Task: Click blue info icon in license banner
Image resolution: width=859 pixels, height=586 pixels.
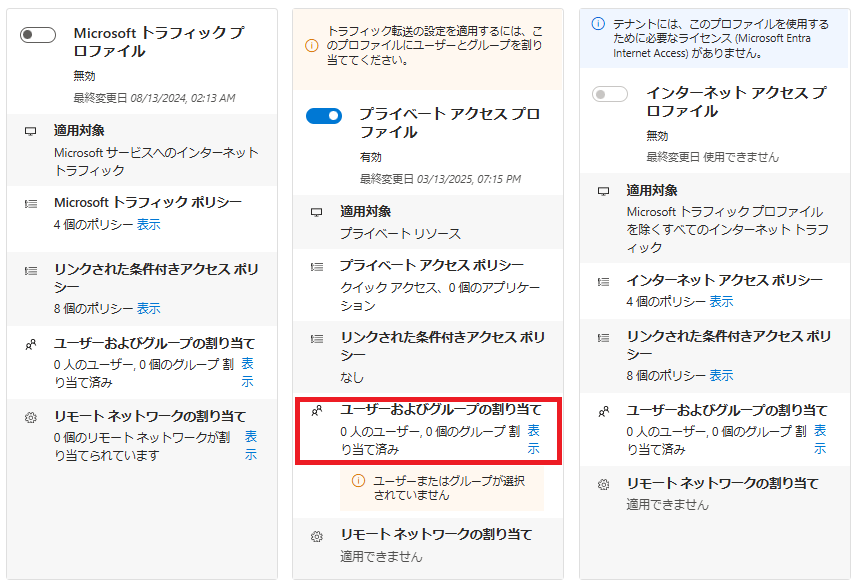Action: pos(598,24)
